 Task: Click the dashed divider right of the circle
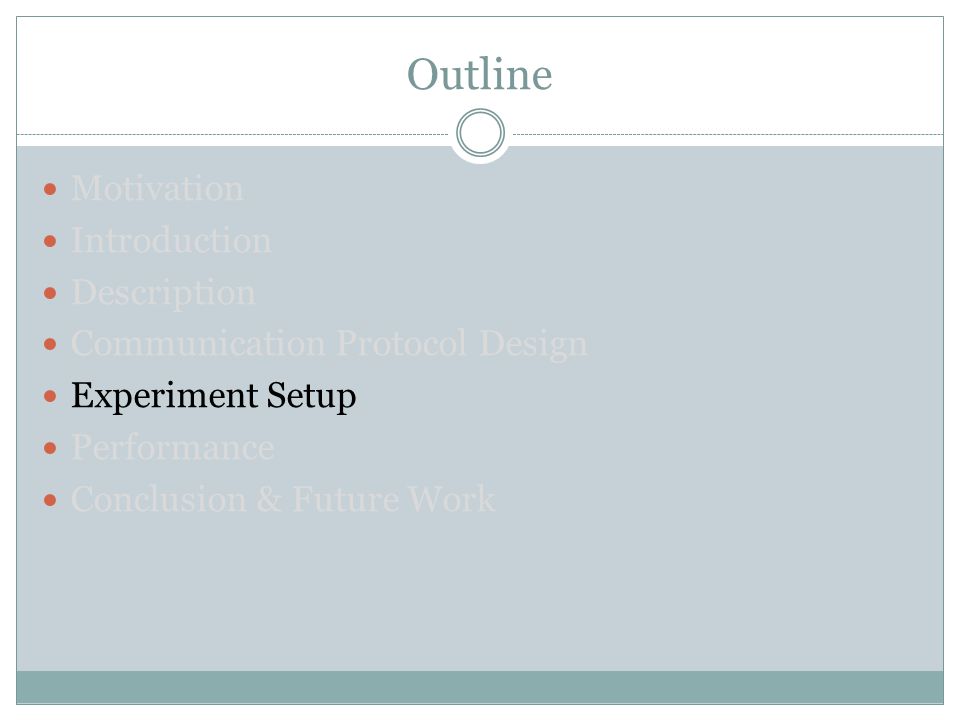728,134
